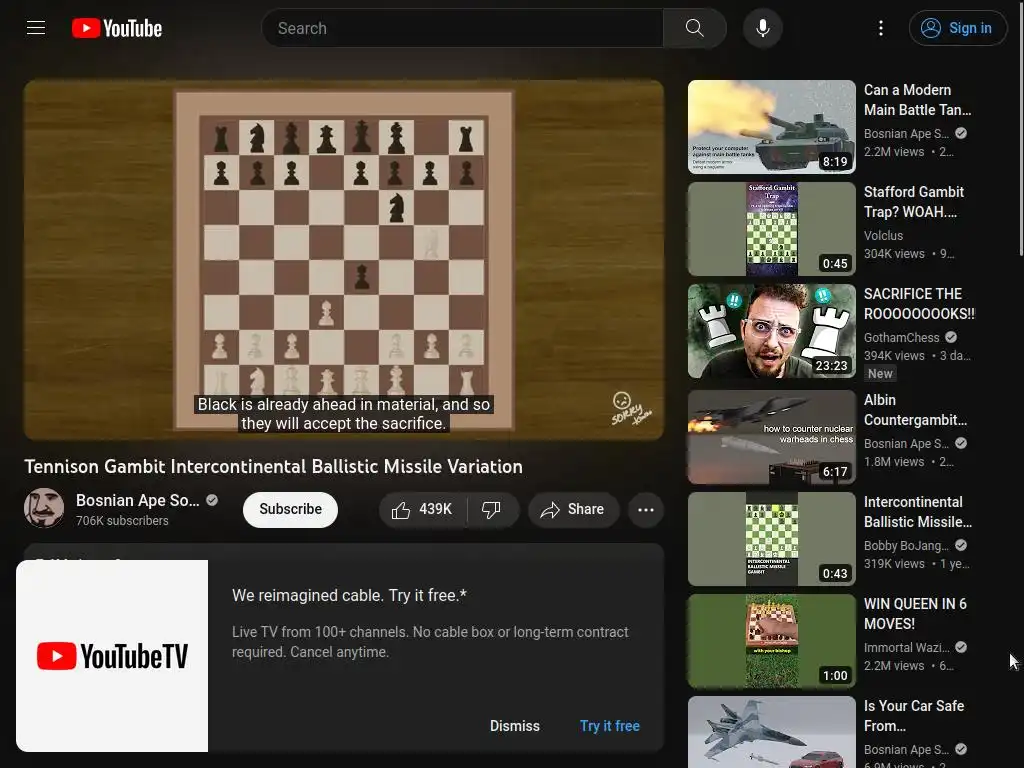Open Albin Countergambit video thumbnail
The height and width of the screenshot is (768, 1024).
click(x=771, y=437)
